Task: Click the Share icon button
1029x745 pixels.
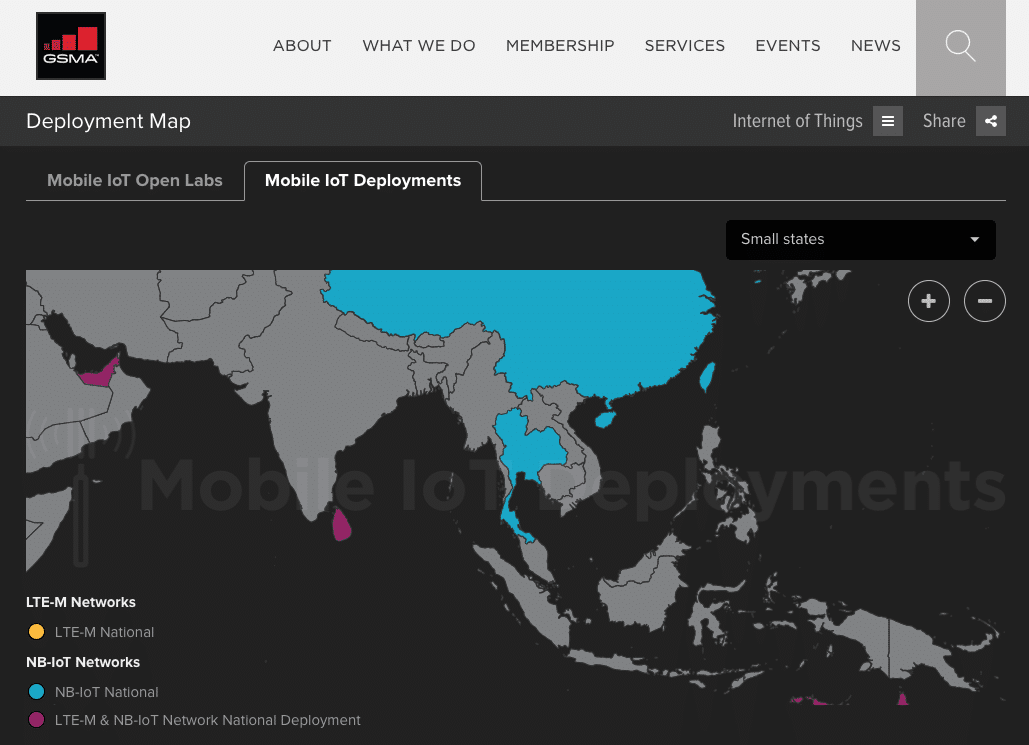Action: (990, 121)
